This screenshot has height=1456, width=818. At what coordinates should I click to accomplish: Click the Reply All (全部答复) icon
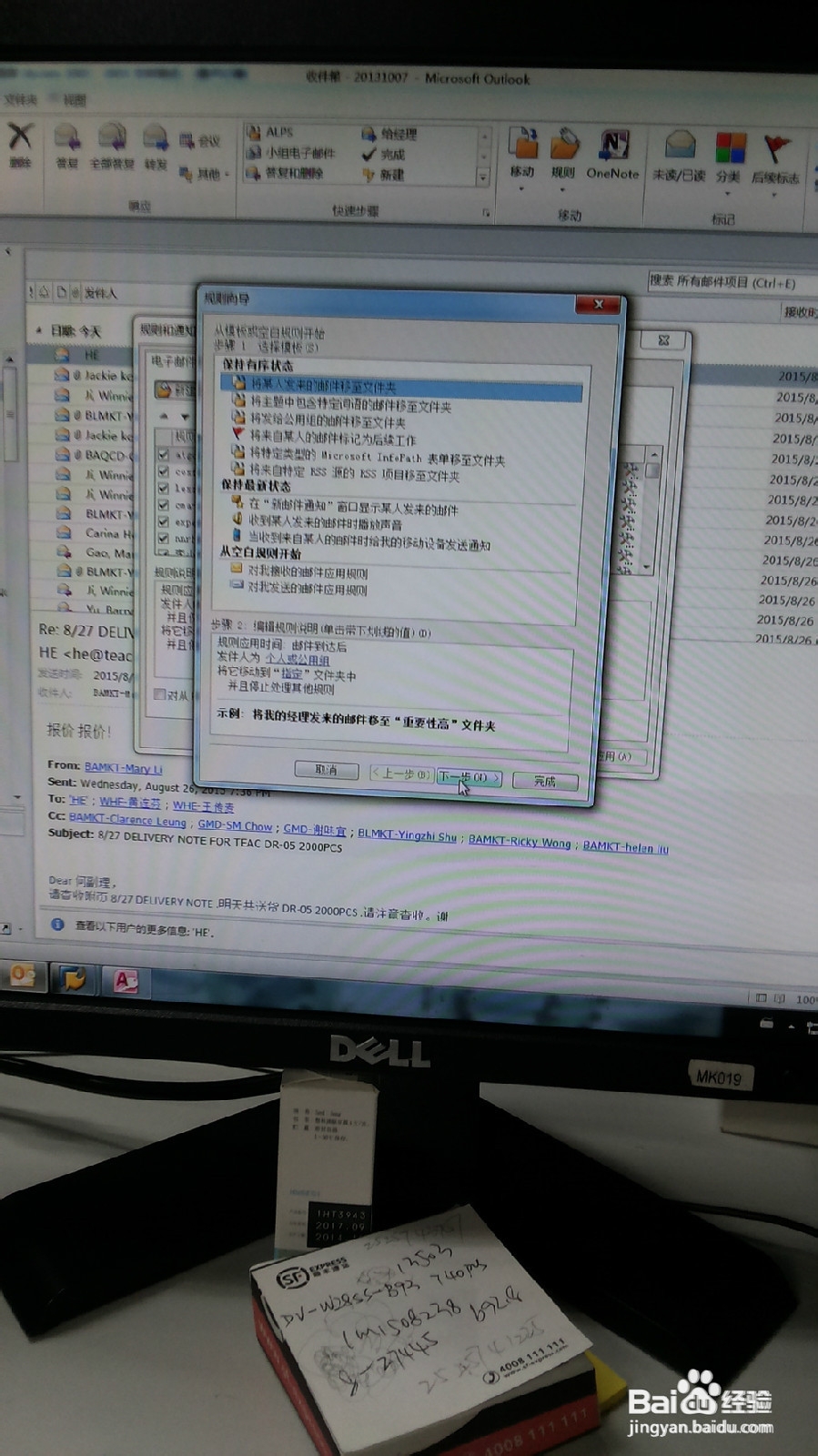point(112,137)
